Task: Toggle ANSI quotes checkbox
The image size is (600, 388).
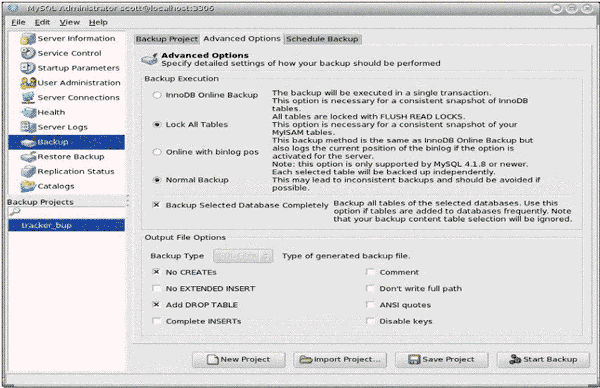Action: (370, 305)
